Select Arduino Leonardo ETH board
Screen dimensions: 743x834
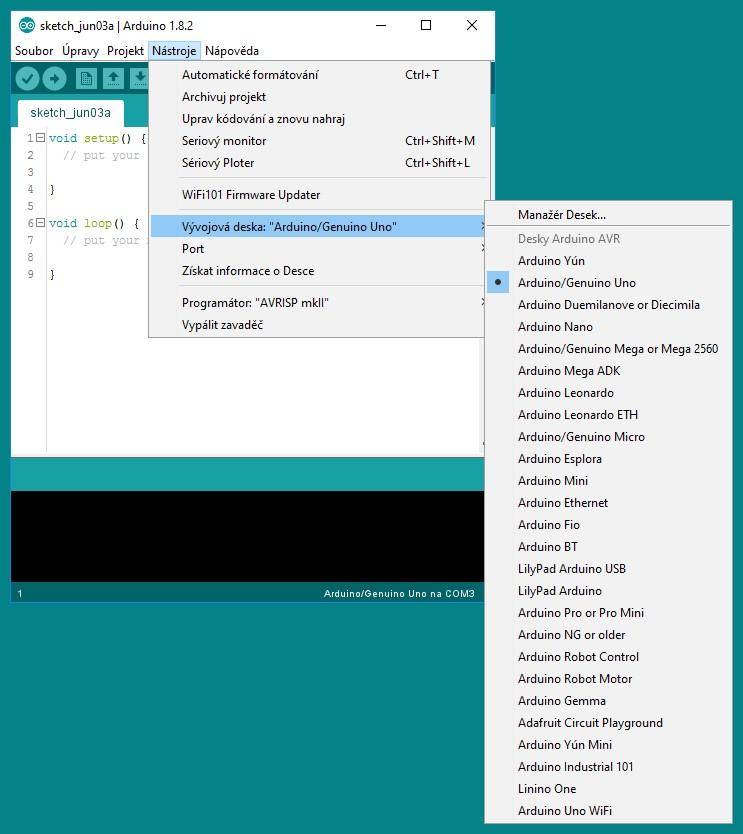coord(608,415)
